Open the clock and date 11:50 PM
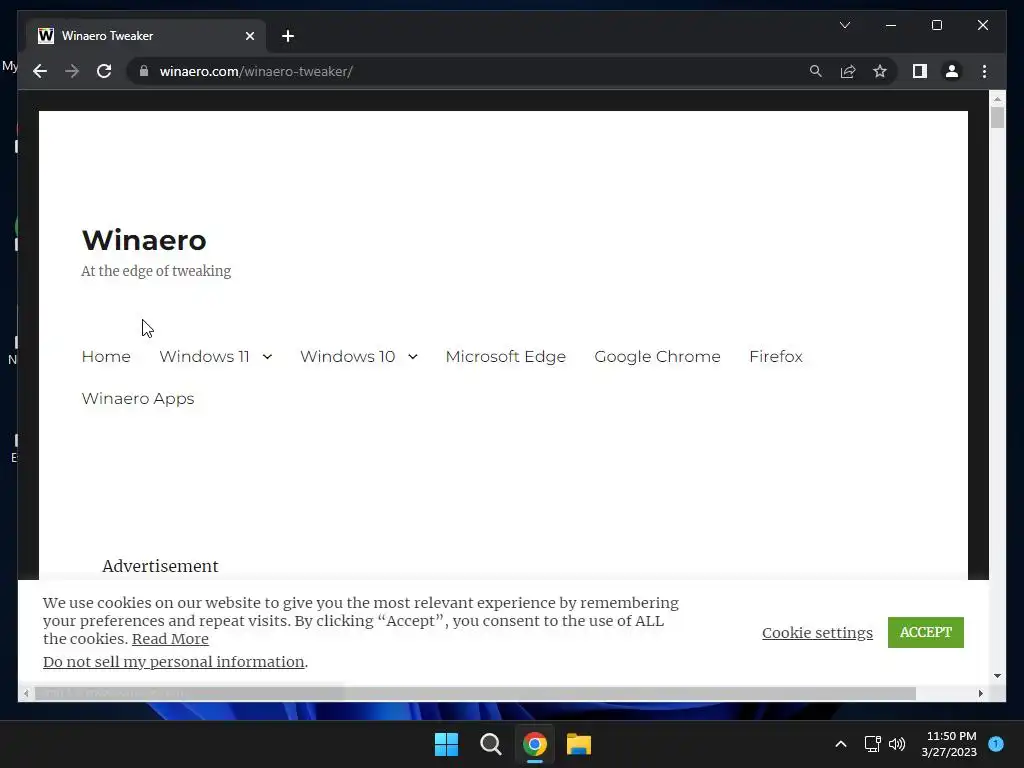1024x768 pixels. click(x=949, y=744)
